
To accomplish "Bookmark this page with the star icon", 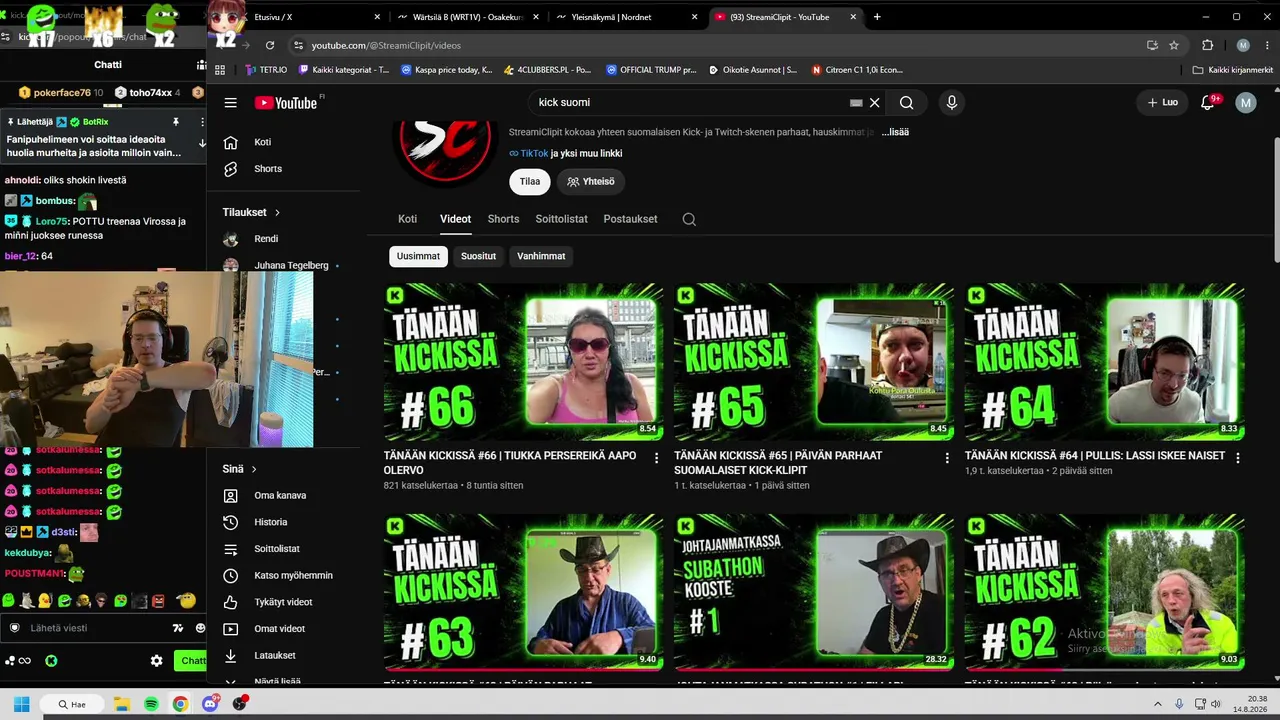I will click(x=1174, y=45).
